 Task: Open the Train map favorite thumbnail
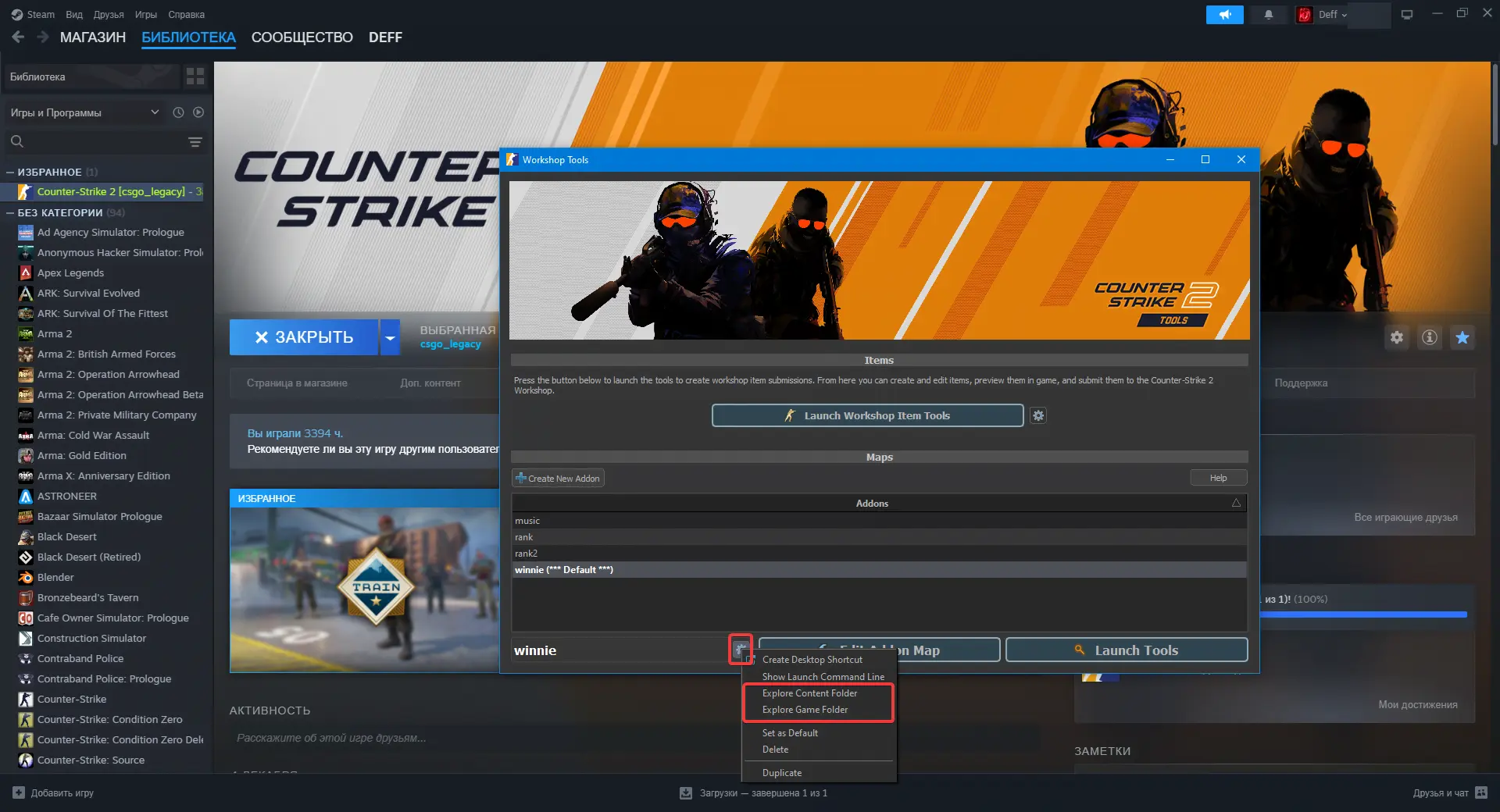click(364, 589)
